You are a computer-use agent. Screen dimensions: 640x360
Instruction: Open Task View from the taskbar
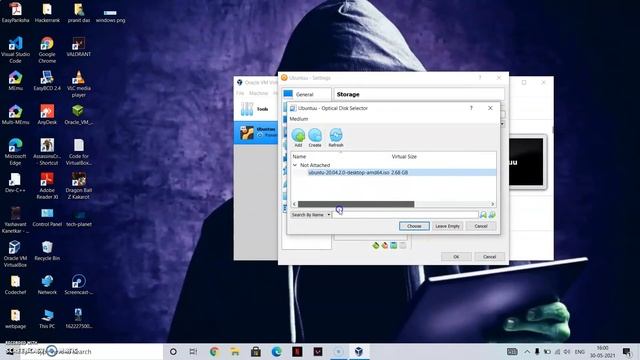click(193, 351)
